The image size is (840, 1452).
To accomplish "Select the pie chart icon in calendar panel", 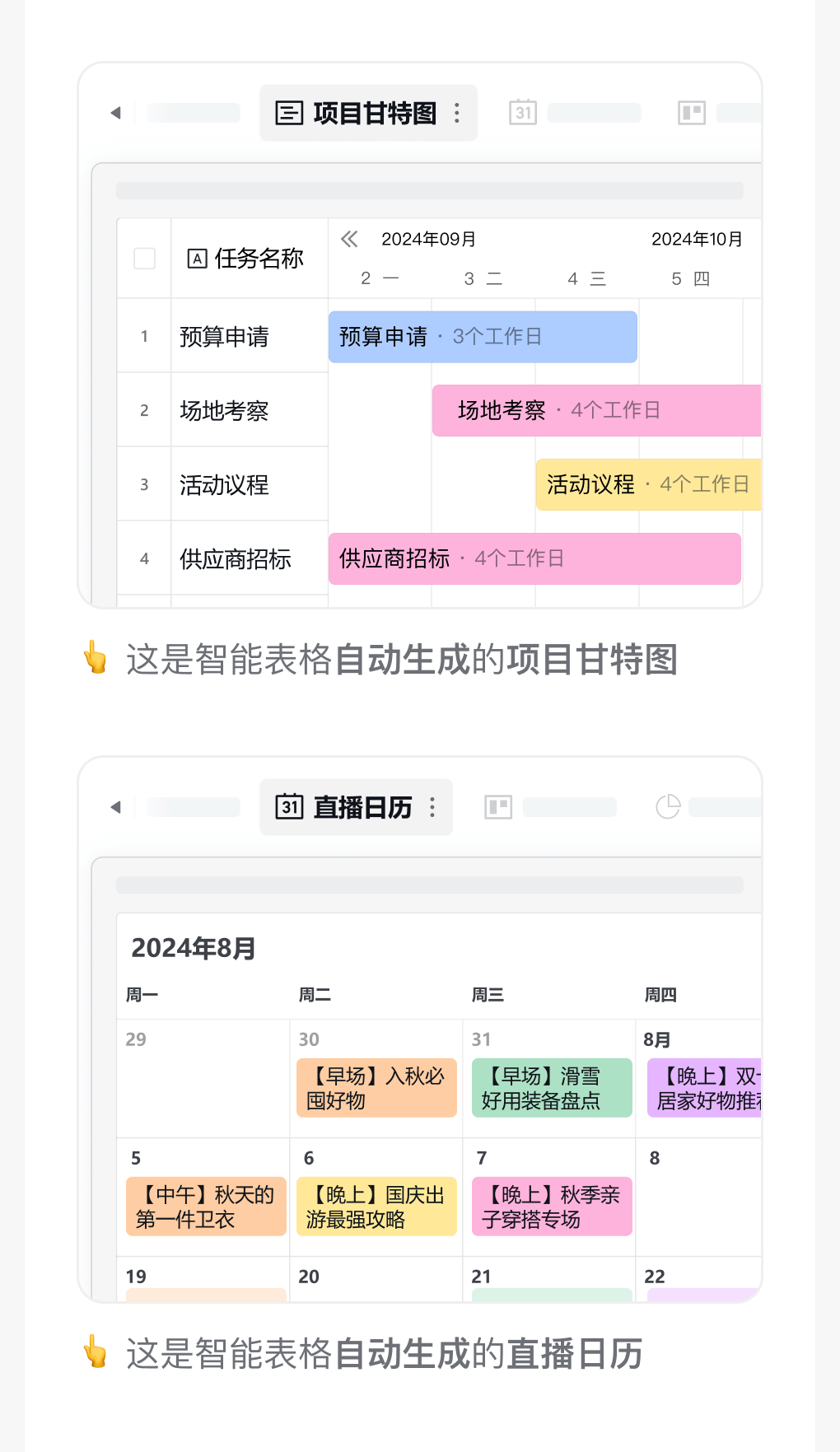I will coord(668,807).
